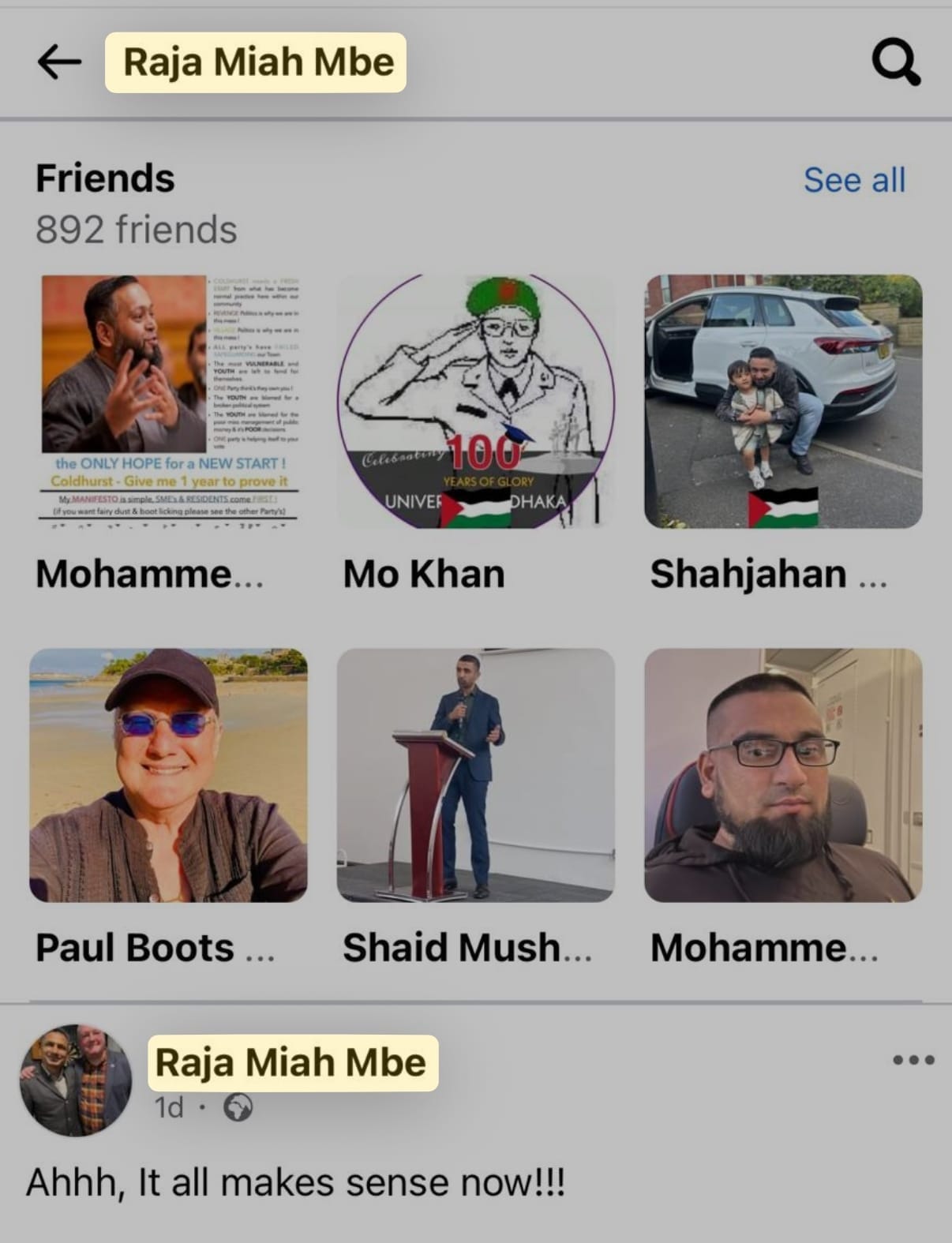Open the search magnifier icon
The width and height of the screenshot is (952, 1243).
click(896, 62)
